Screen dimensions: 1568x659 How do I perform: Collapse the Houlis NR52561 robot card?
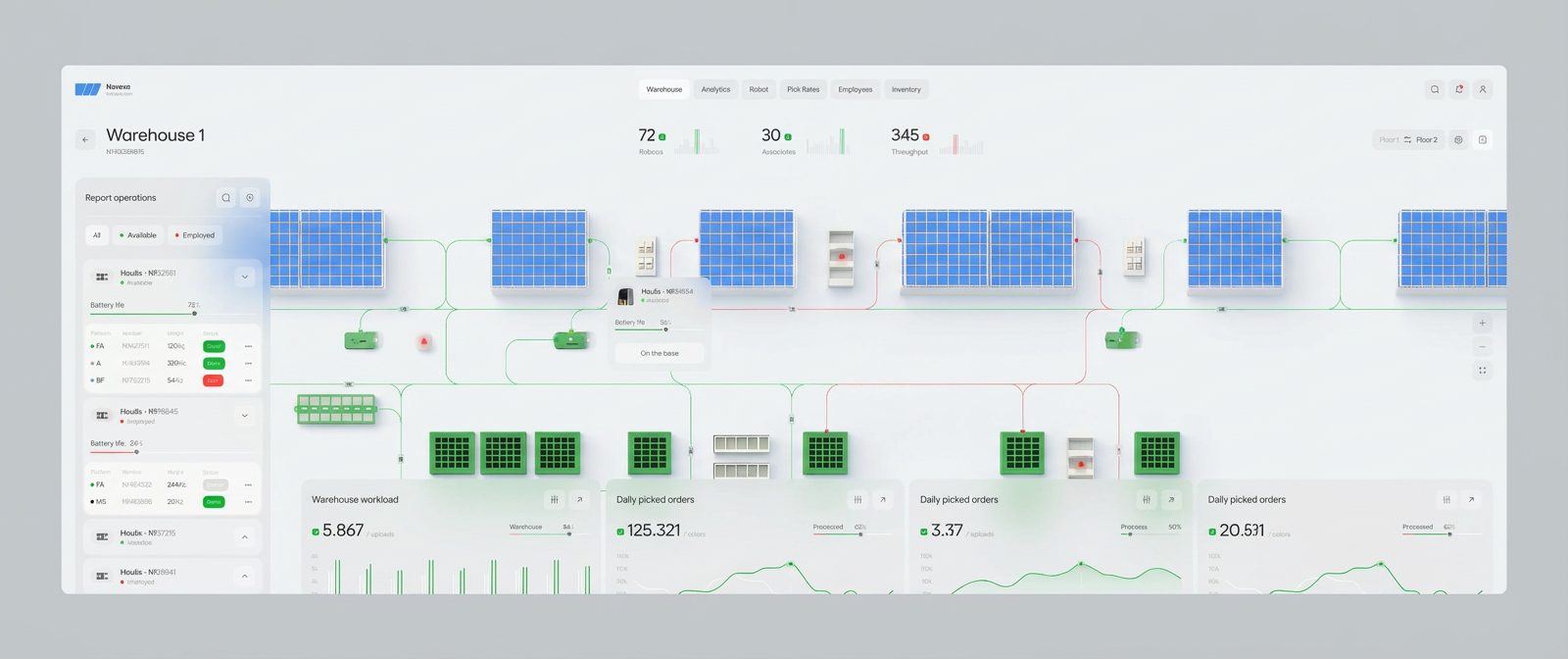(245, 278)
